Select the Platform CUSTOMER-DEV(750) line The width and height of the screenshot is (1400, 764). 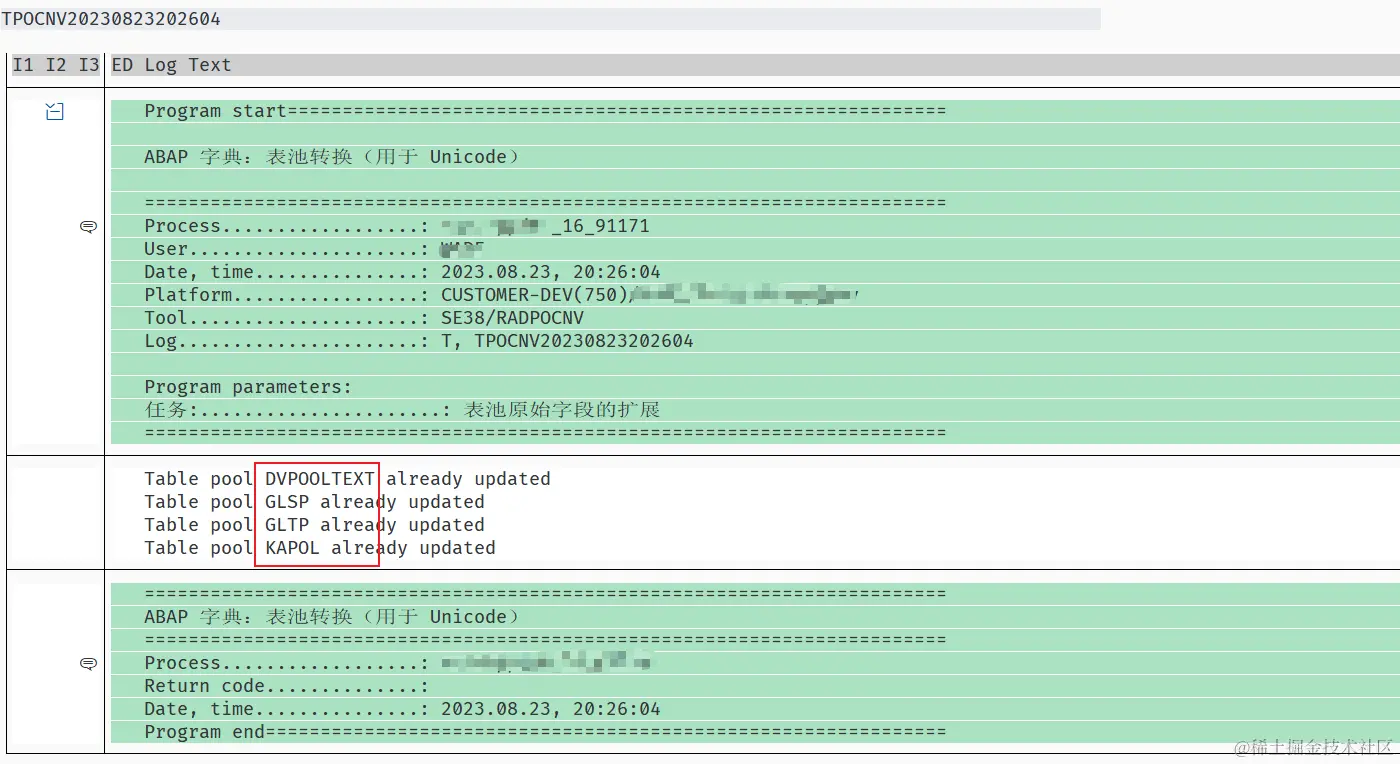[502, 295]
